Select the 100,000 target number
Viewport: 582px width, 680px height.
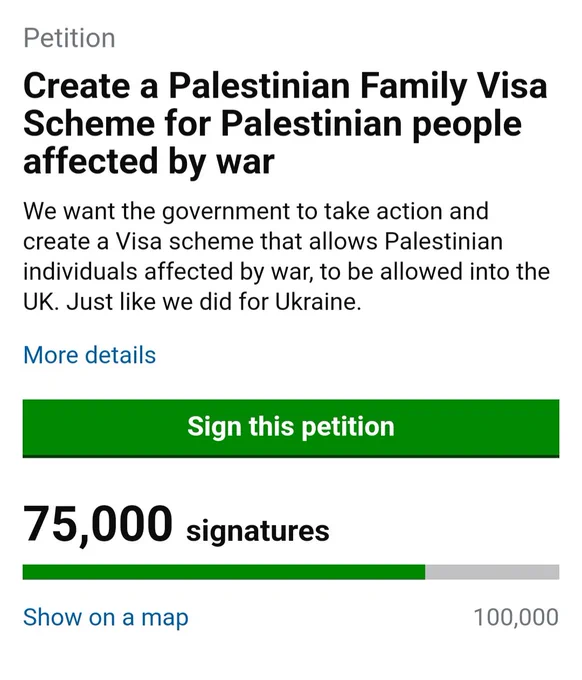[x=516, y=617]
